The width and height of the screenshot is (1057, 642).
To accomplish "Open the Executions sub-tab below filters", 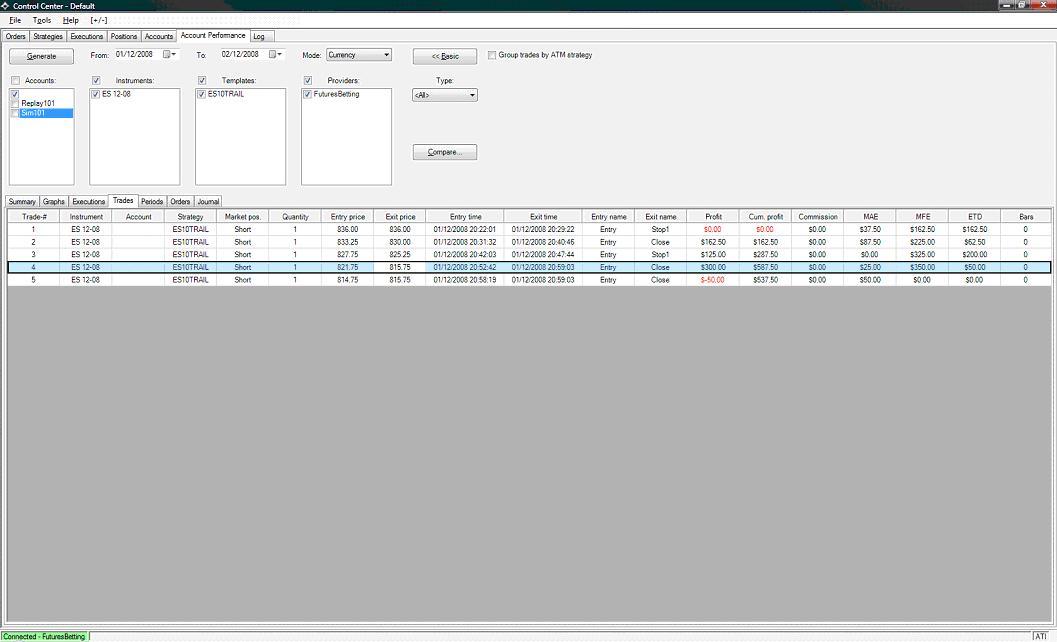I will pyautogui.click(x=88, y=202).
